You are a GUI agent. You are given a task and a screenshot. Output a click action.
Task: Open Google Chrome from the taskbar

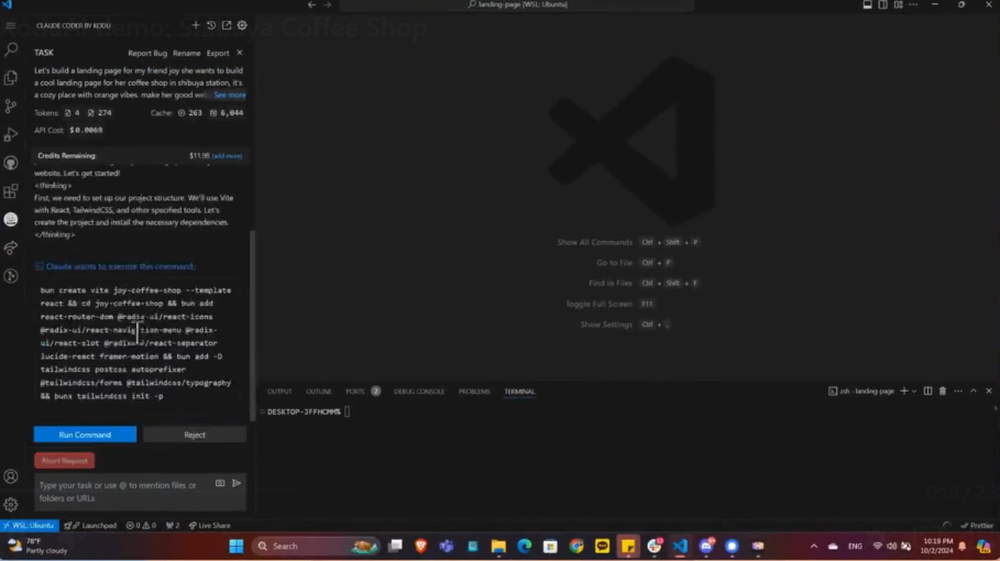[577, 546]
